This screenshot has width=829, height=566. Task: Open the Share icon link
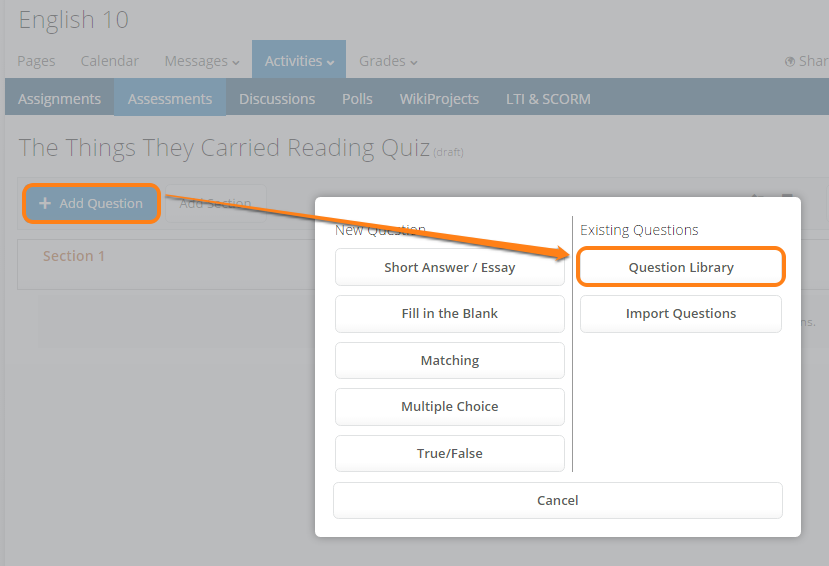click(x=805, y=61)
